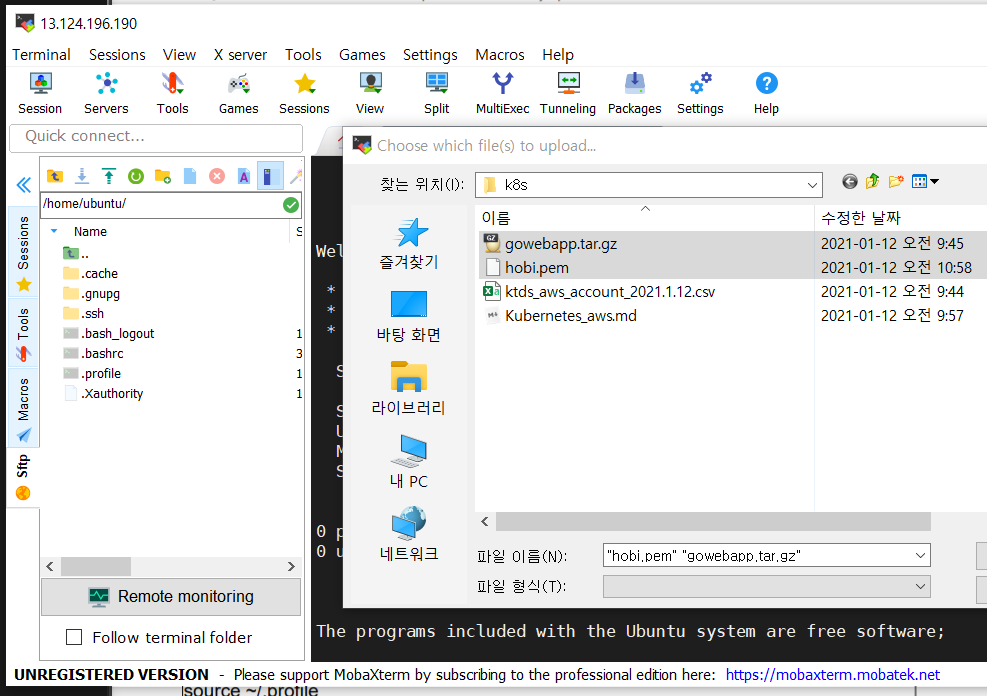Go to Favorites (즐겨찾기) in dialog sidebar
The height and width of the screenshot is (696, 987).
409,243
